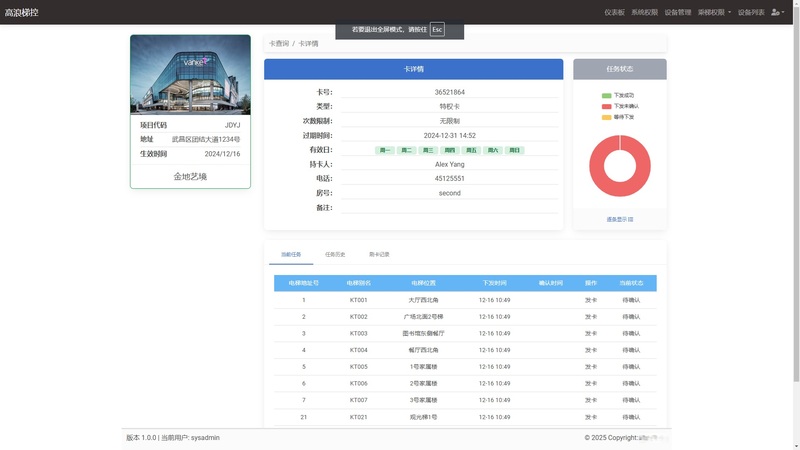Click the 确认时间 column header
Screen dimensions: 800x450
[551, 283]
